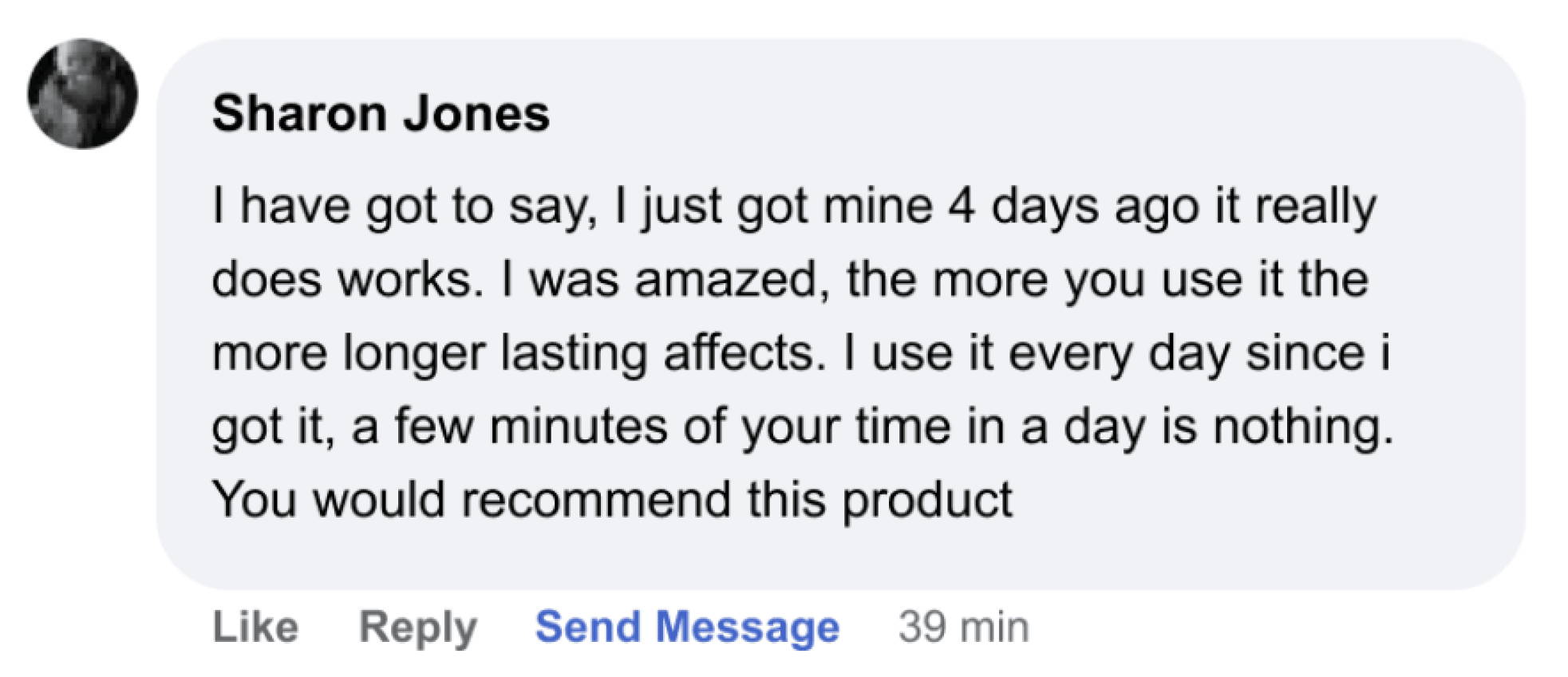Click the line 'You would recommend this product'
The height and width of the screenshot is (677, 1568).
612,501
